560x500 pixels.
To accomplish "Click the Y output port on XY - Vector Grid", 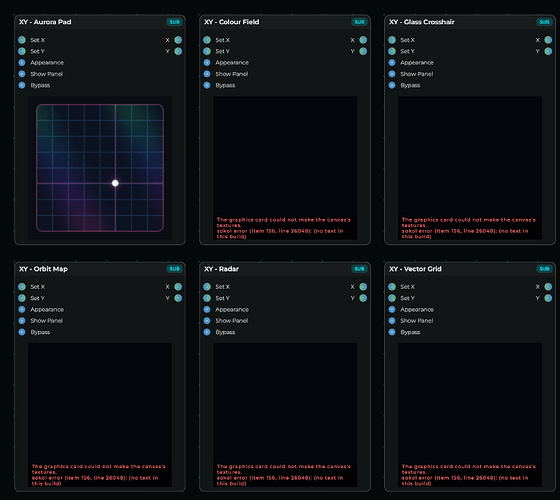I will [x=548, y=298].
